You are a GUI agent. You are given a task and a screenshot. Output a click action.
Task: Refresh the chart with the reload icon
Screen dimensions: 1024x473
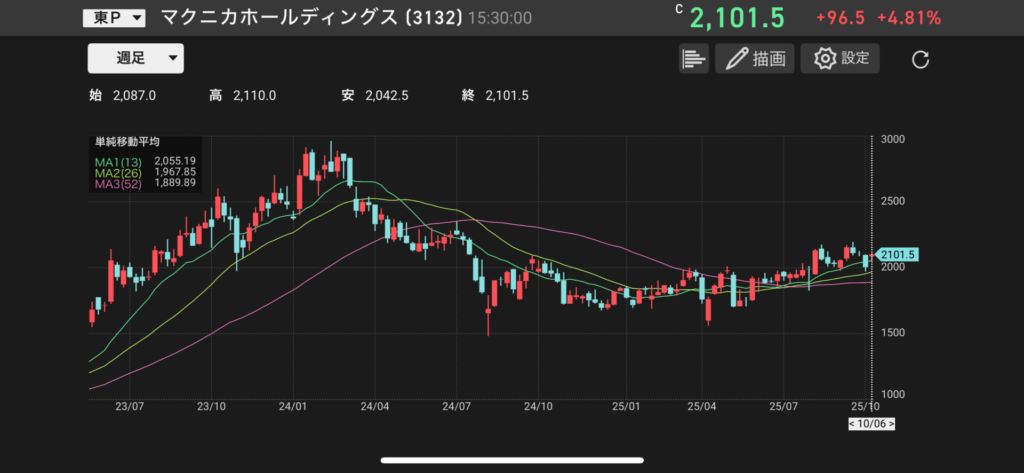click(x=921, y=60)
